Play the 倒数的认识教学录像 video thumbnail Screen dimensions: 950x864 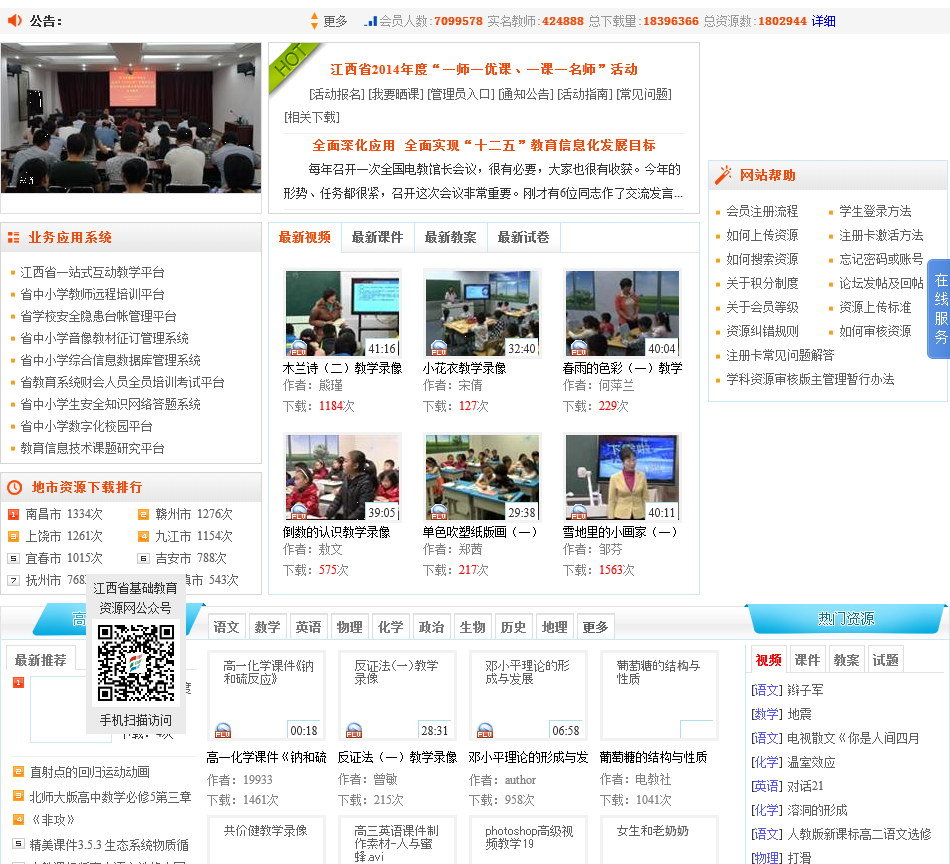tap(342, 477)
